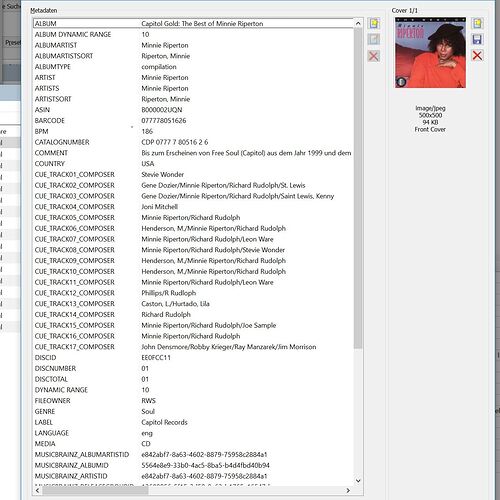The width and height of the screenshot is (500, 500).
Task: Click the horizontal scroll-left arrow
Action: point(37,490)
